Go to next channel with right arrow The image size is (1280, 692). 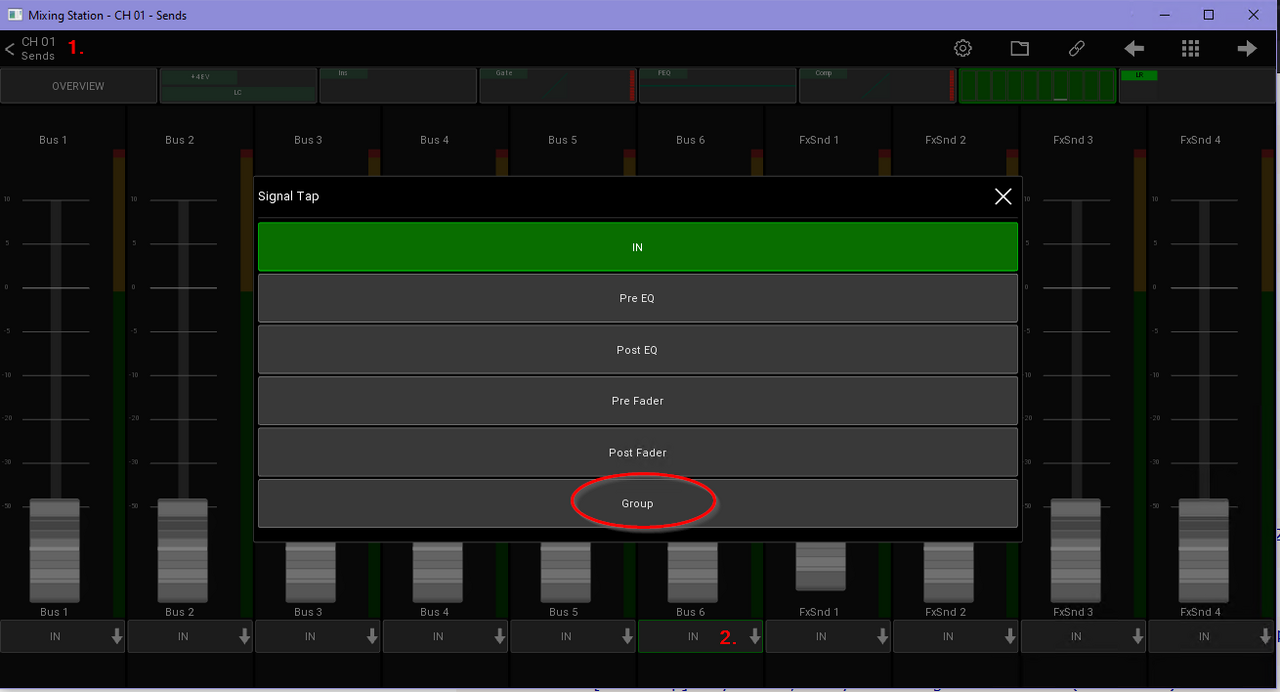(1247, 48)
